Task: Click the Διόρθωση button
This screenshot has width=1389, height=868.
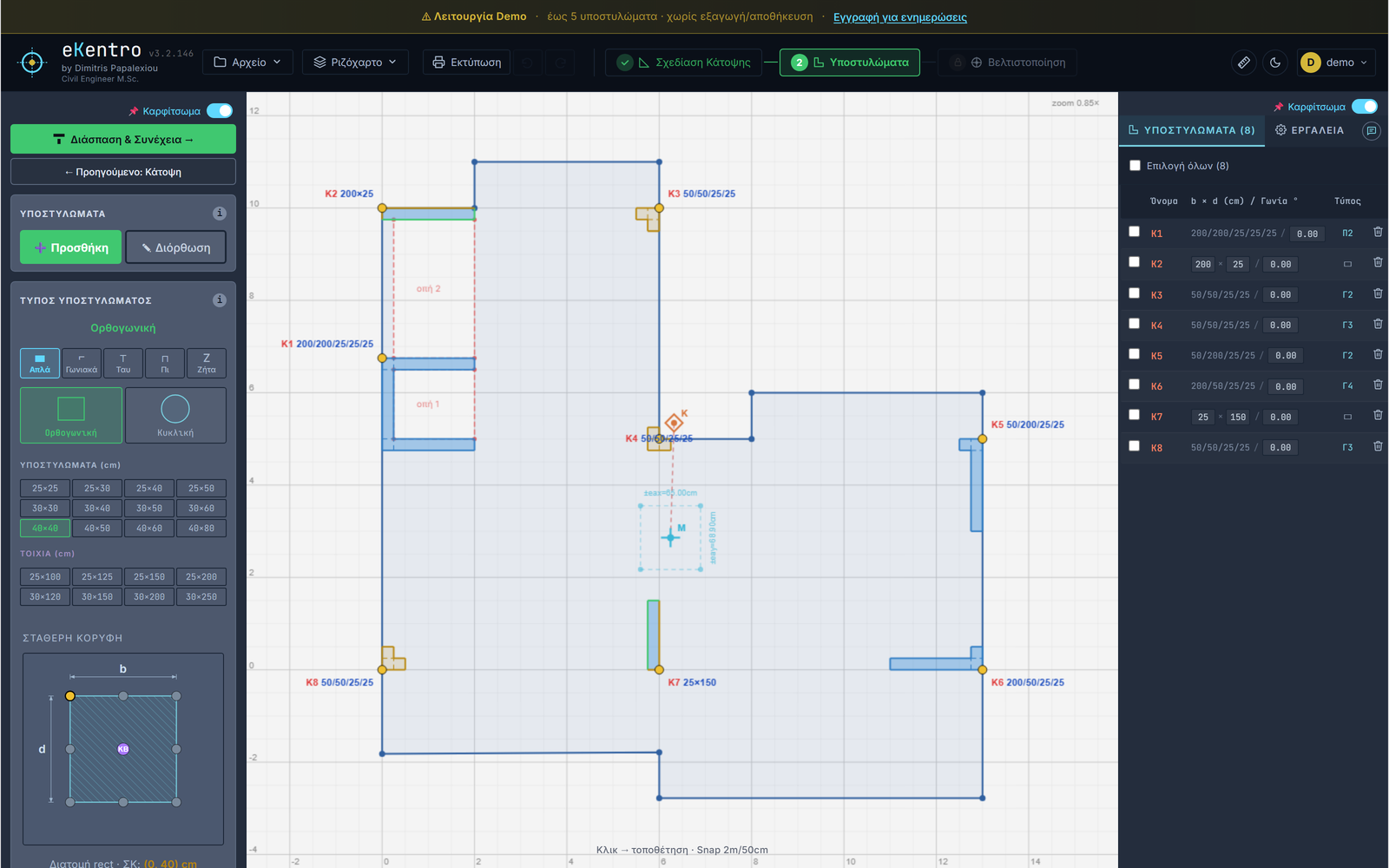Action: click(x=176, y=247)
